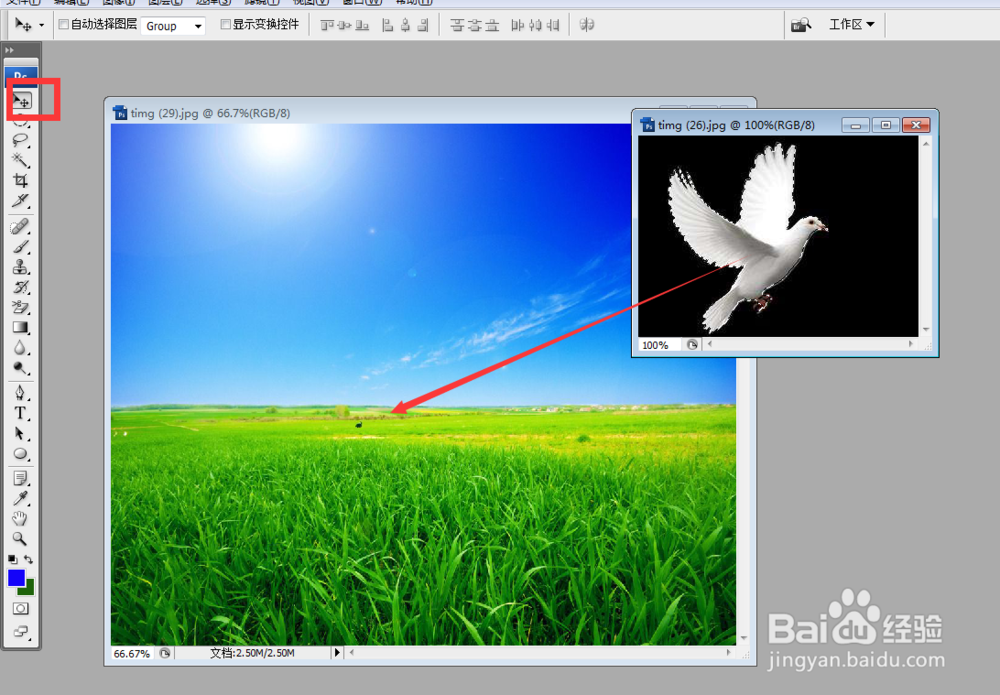Image resolution: width=1000 pixels, height=695 pixels.
Task: Open status info flyout arrow in timg (29)
Action: [x=337, y=652]
